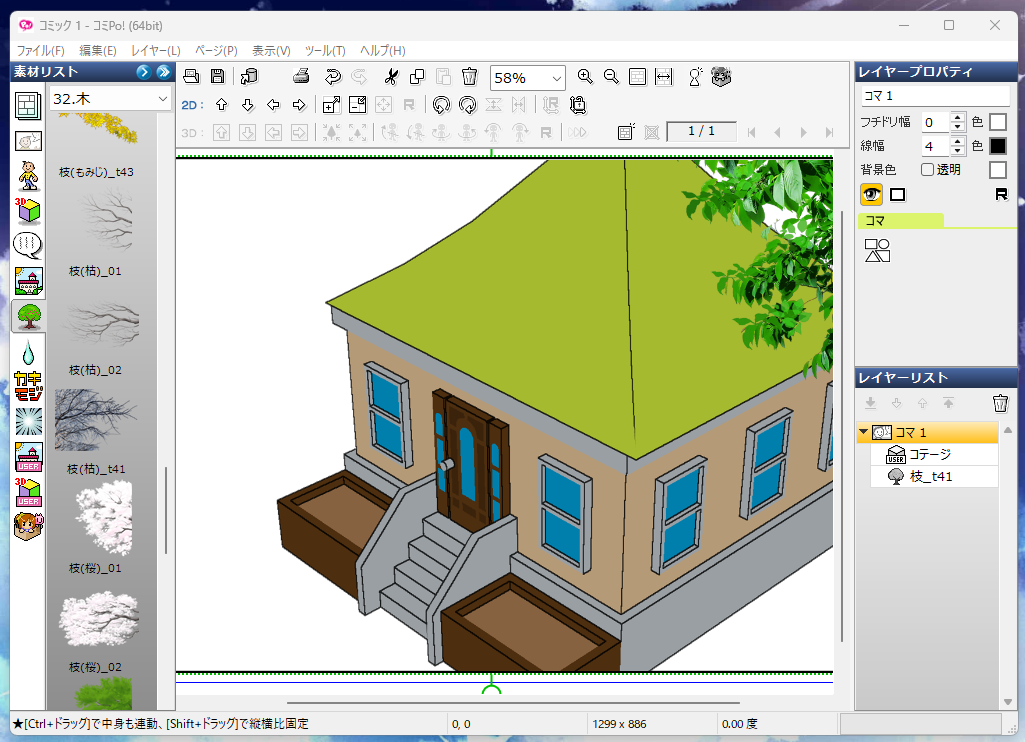Open the speech balloon materials category

coord(29,246)
